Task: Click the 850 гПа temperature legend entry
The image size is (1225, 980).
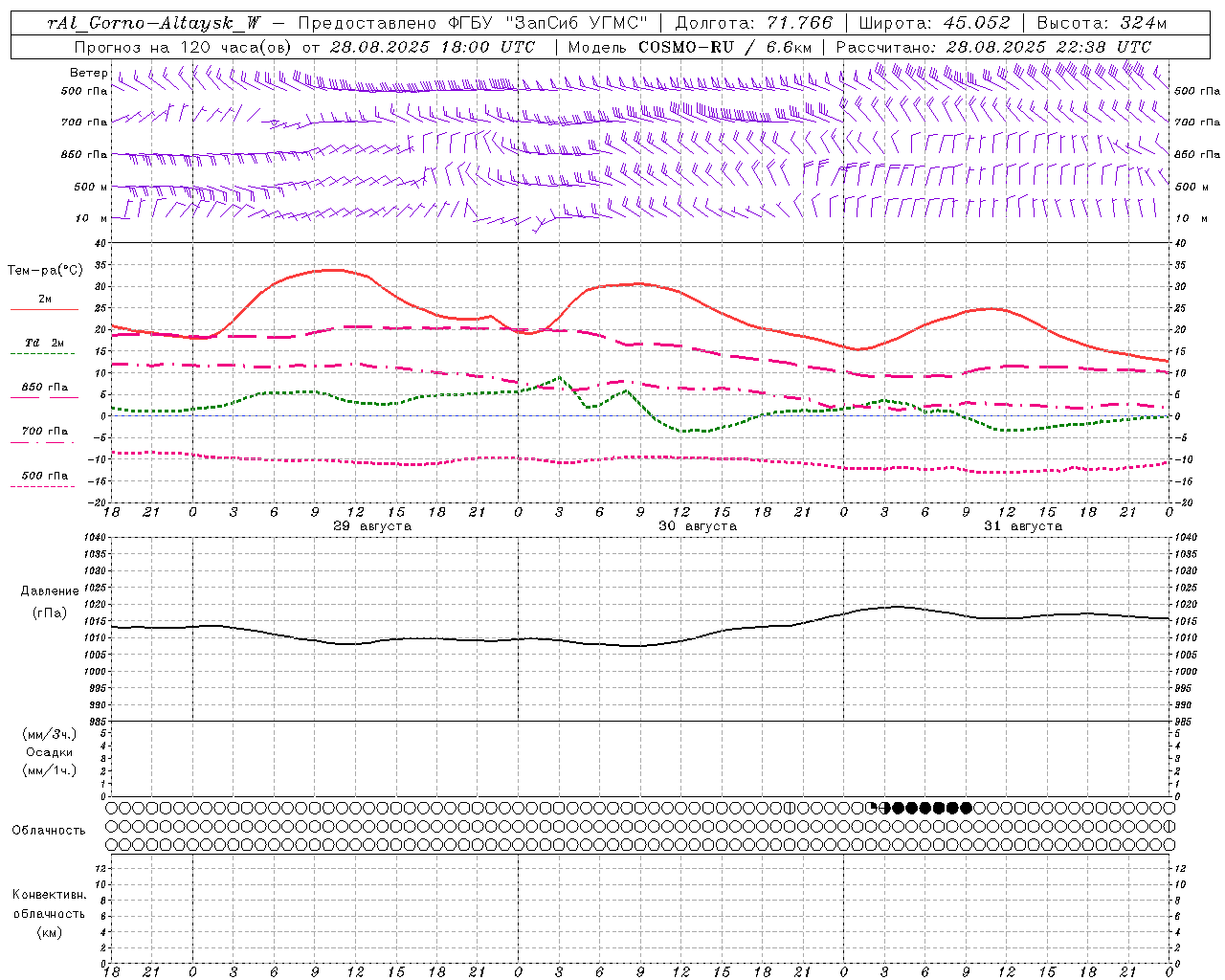Action: (x=44, y=388)
